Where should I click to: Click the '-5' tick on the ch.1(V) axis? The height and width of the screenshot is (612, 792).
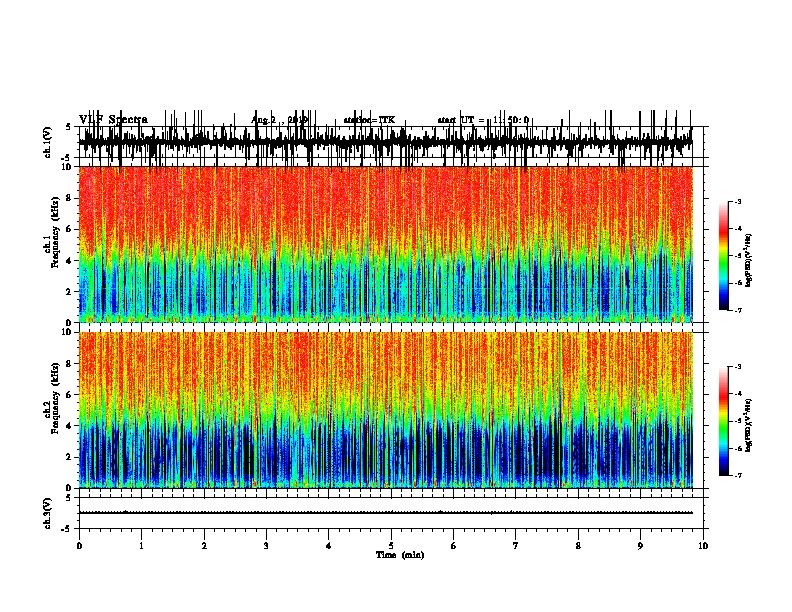pyautogui.click(x=67, y=158)
